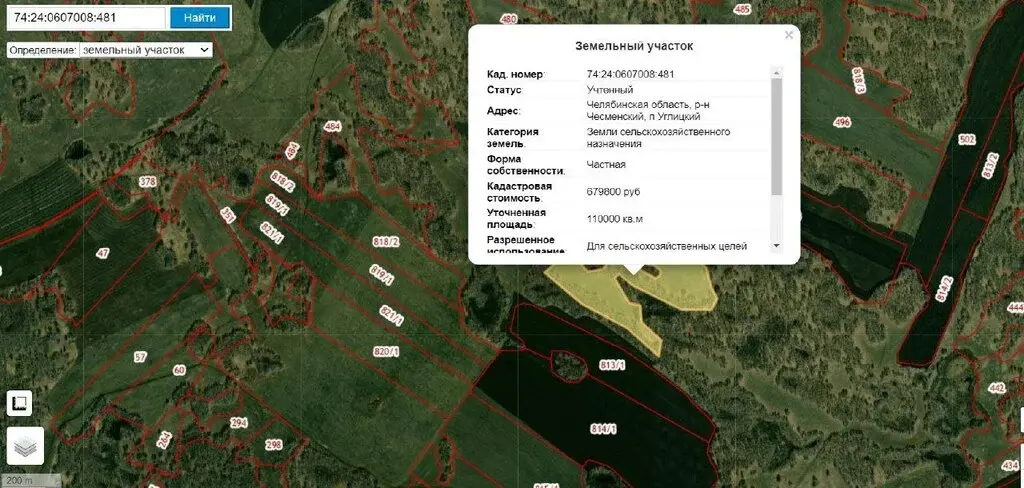The image size is (1024, 488).
Task: Click the Земли сельскохозяйственного назначения value
Action: [x=658, y=138]
